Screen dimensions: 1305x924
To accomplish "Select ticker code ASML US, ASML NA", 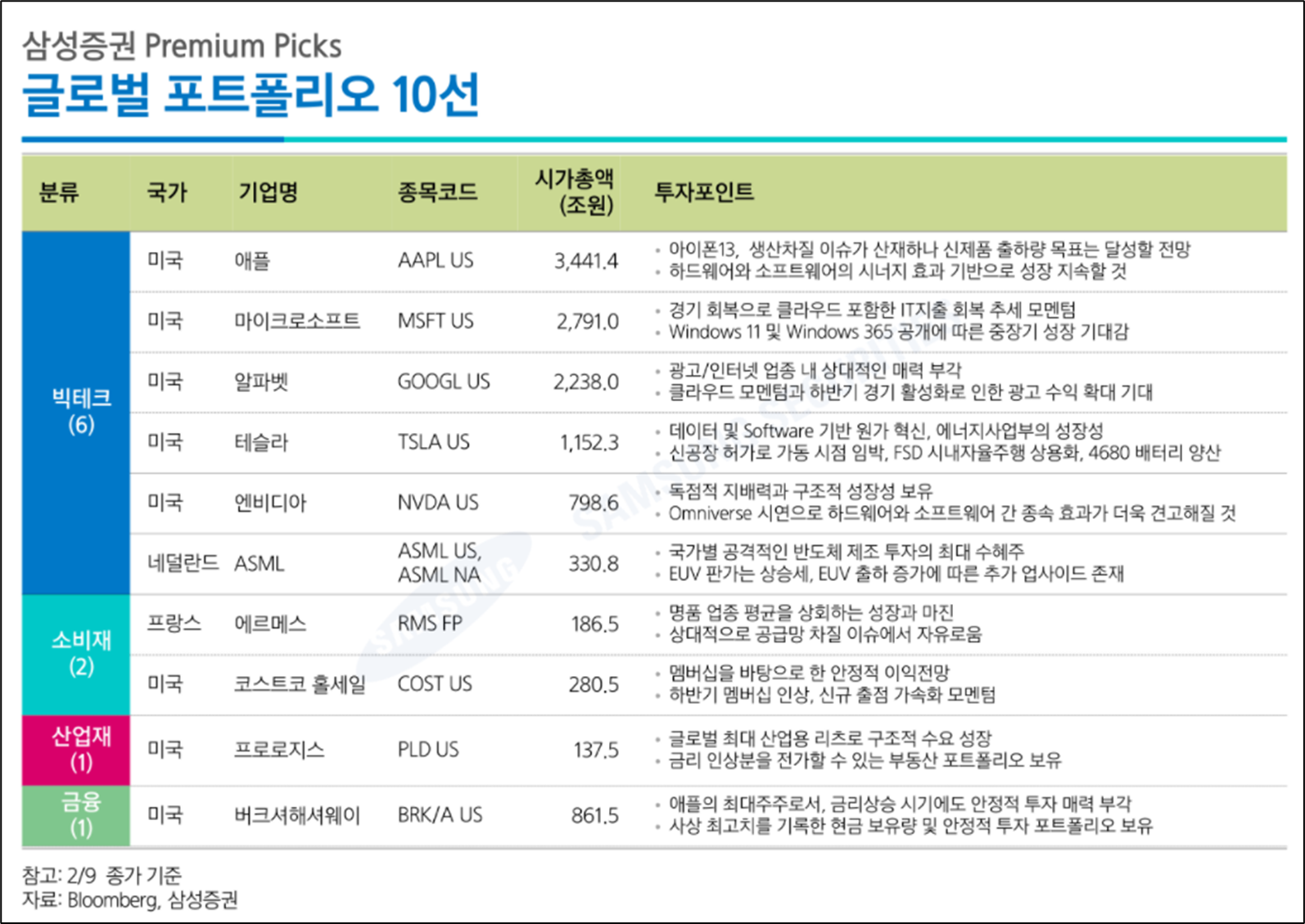I will [440, 563].
